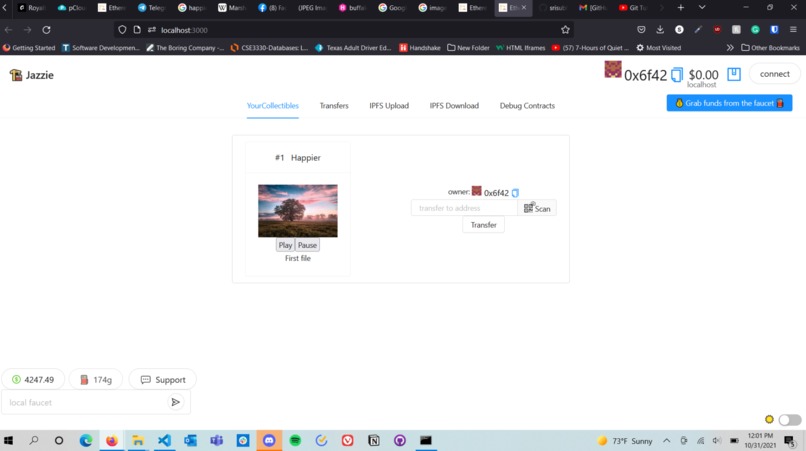
Task: Open the Firefox application menu
Action: click(793, 30)
